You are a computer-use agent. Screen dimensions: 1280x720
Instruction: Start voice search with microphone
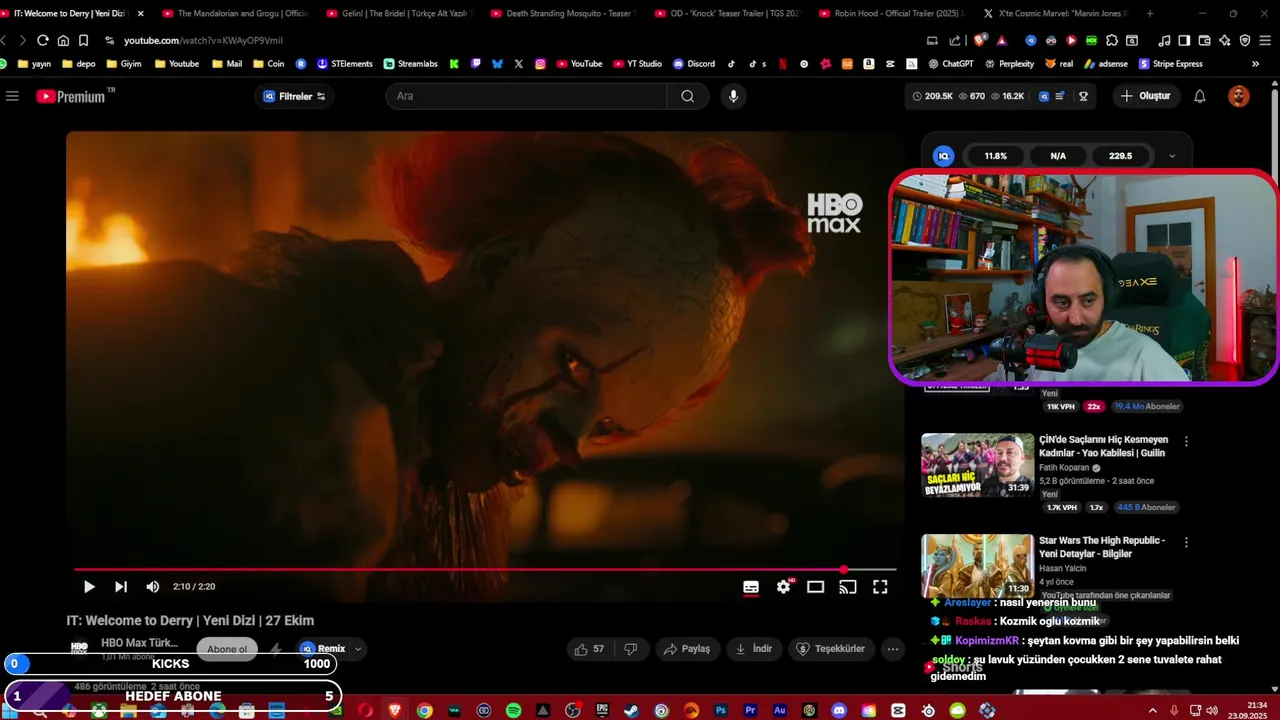pyautogui.click(x=733, y=96)
